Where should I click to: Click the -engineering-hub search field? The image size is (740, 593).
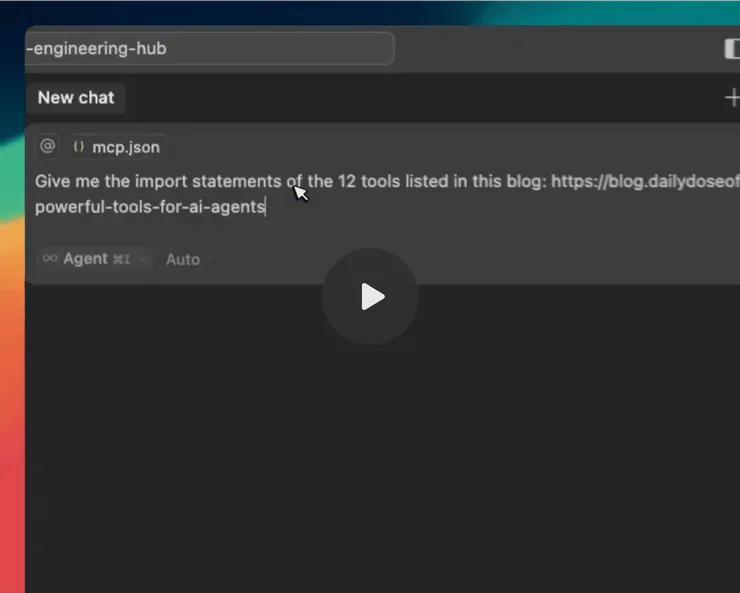[x=210, y=48]
